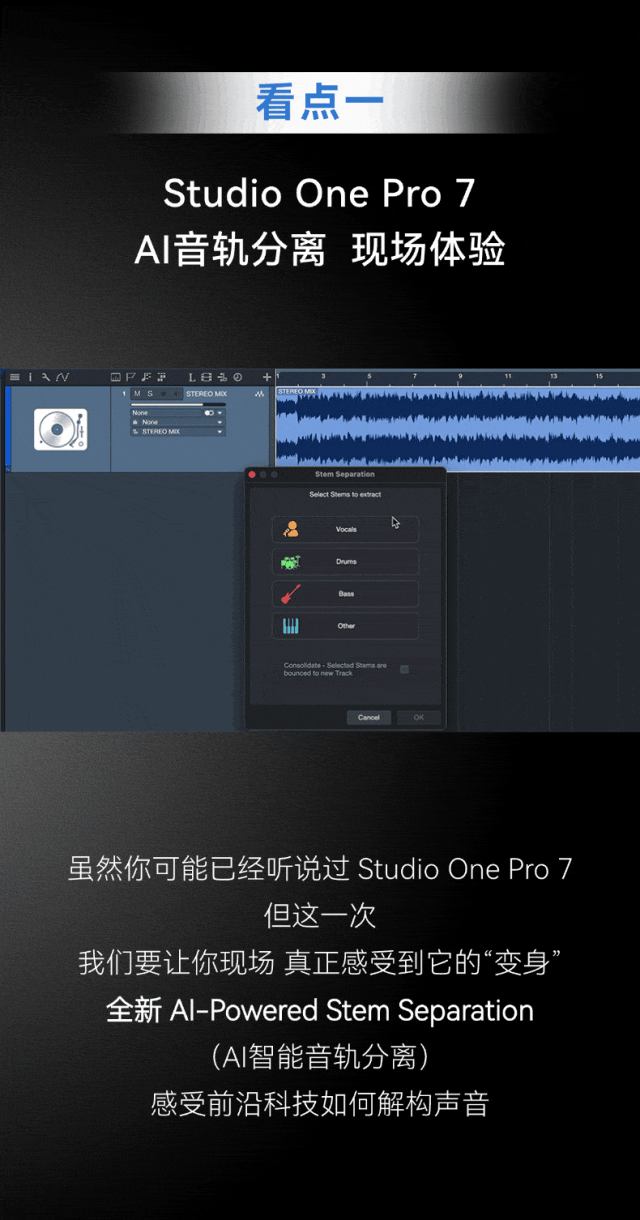Viewport: 640px width, 1220px height.
Task: Solo the STEREO MIX track
Action: point(150,394)
